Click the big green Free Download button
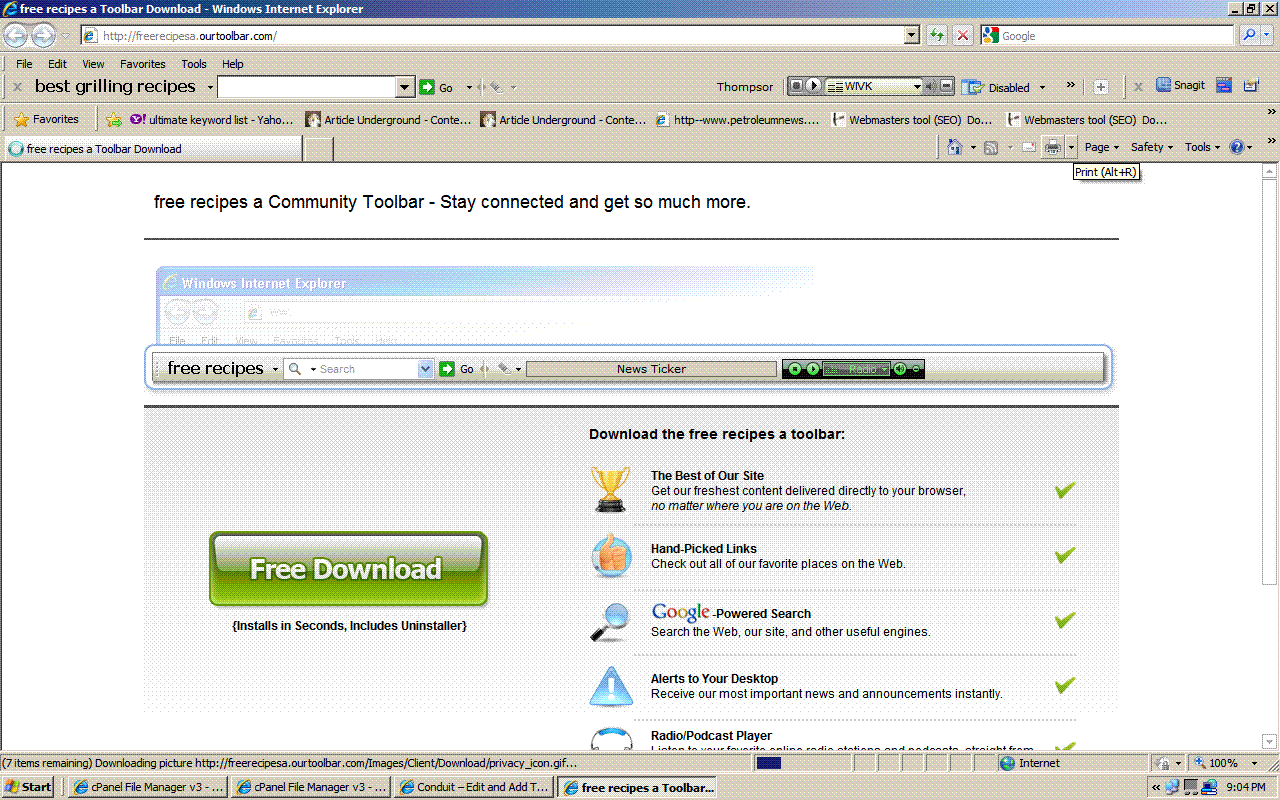 click(348, 569)
